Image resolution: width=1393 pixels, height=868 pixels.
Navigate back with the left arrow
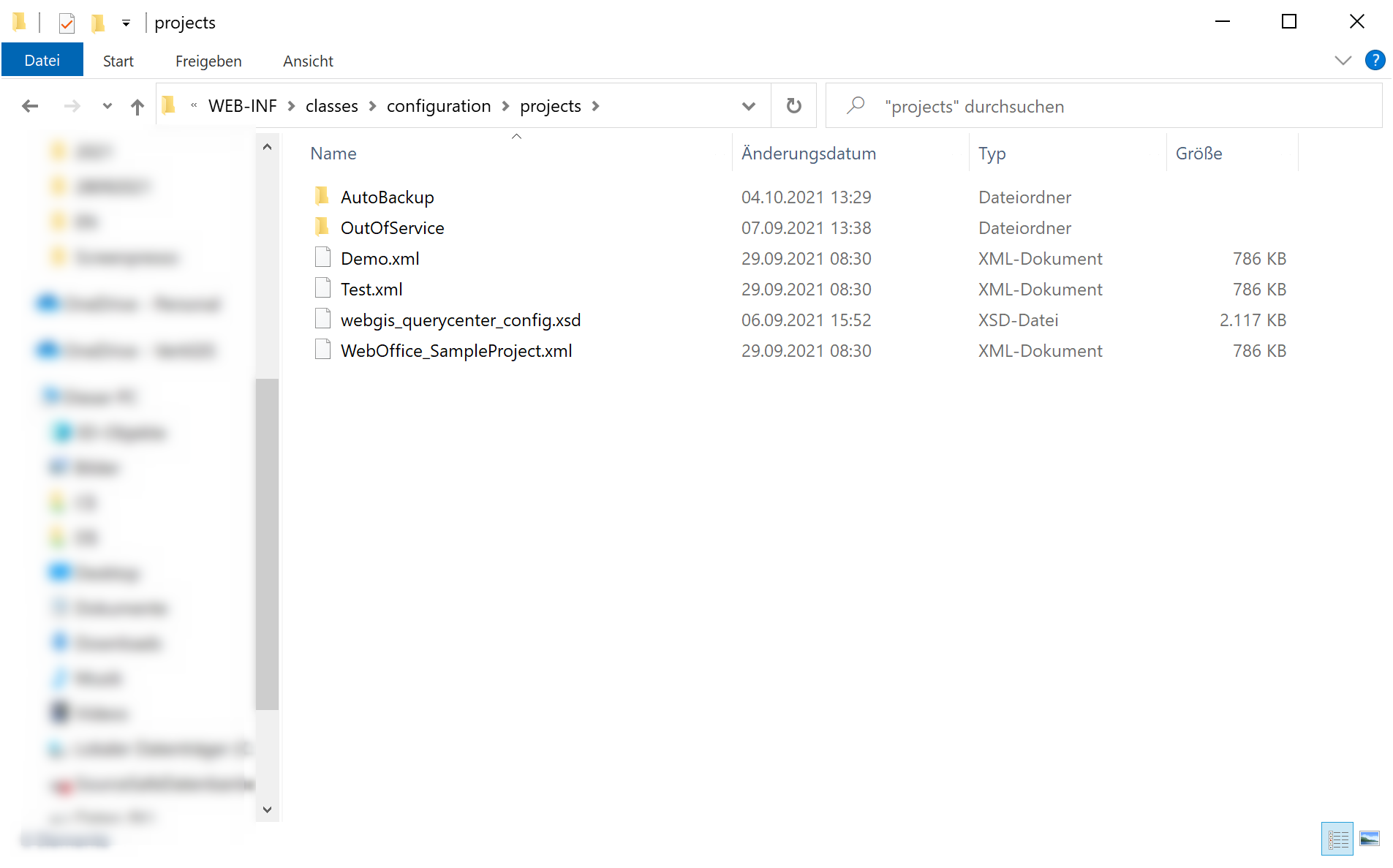tap(30, 105)
